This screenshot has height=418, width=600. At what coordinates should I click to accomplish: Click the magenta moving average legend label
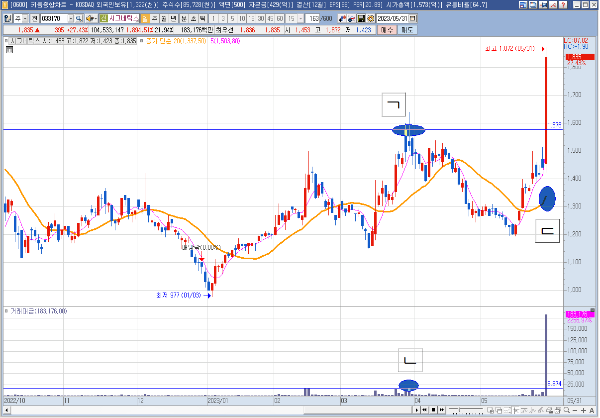(x=225, y=41)
